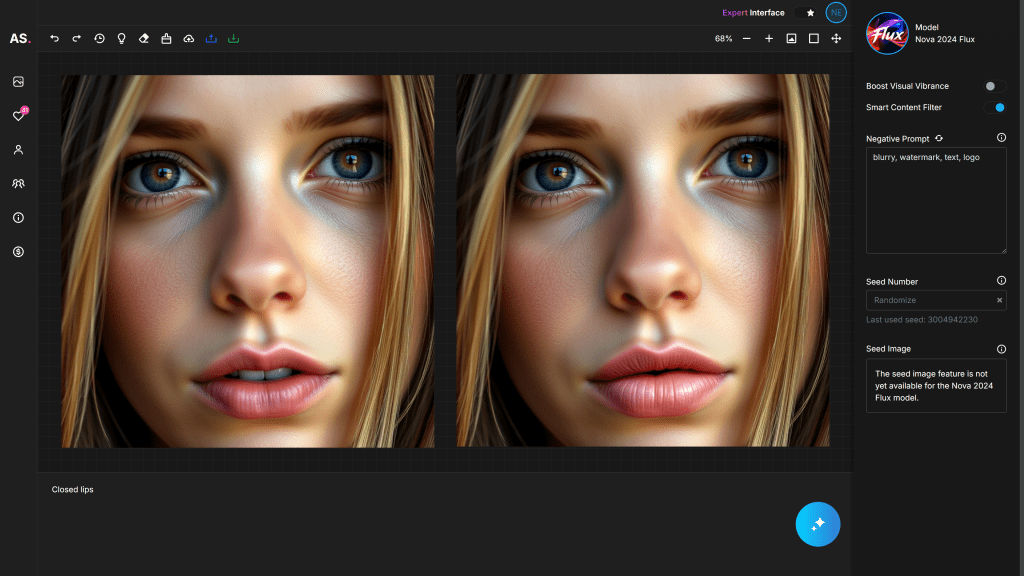Open the account profile sidebar icon
This screenshot has height=576, width=1024.
coord(18,149)
